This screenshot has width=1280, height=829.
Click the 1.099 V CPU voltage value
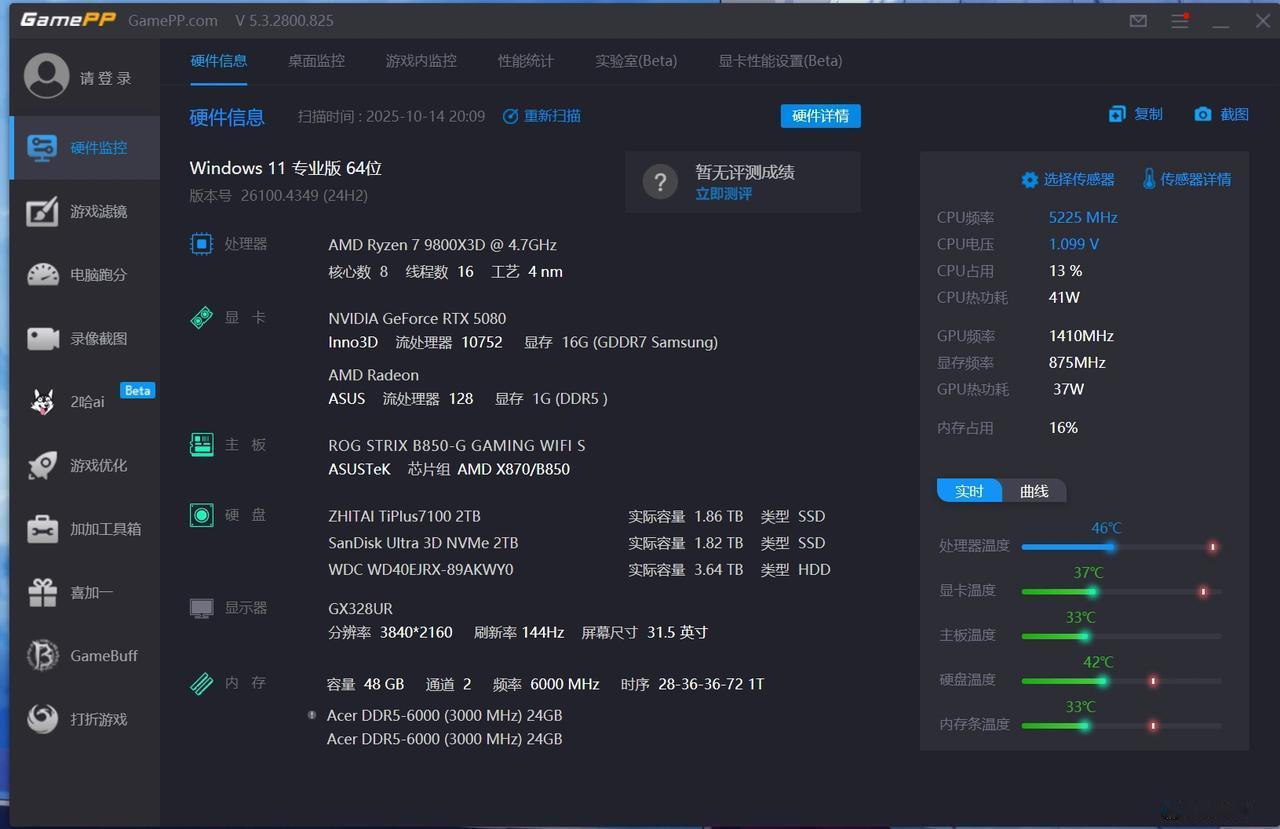point(1074,244)
